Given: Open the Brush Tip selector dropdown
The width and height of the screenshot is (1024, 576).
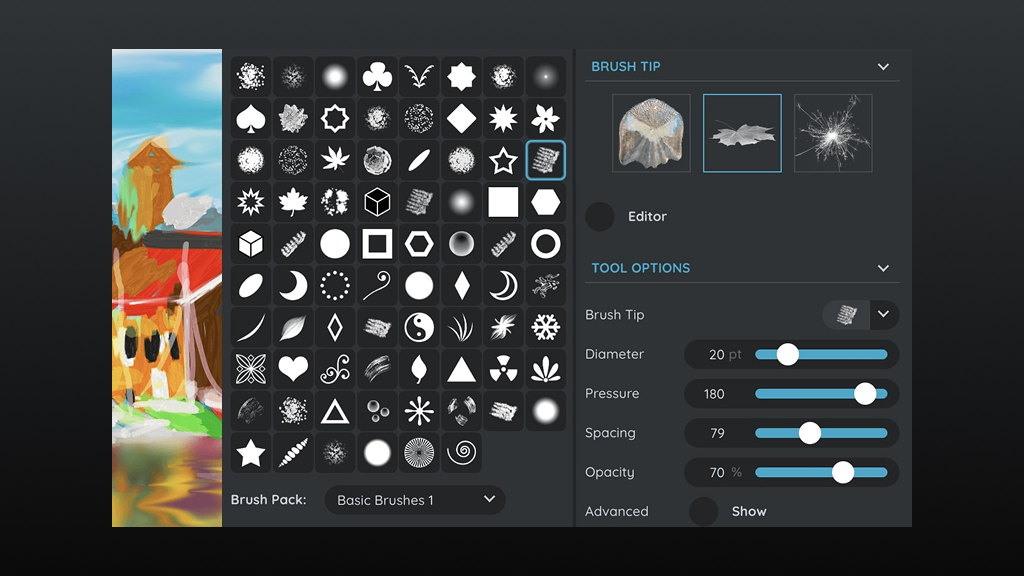Looking at the screenshot, I should 883,315.
